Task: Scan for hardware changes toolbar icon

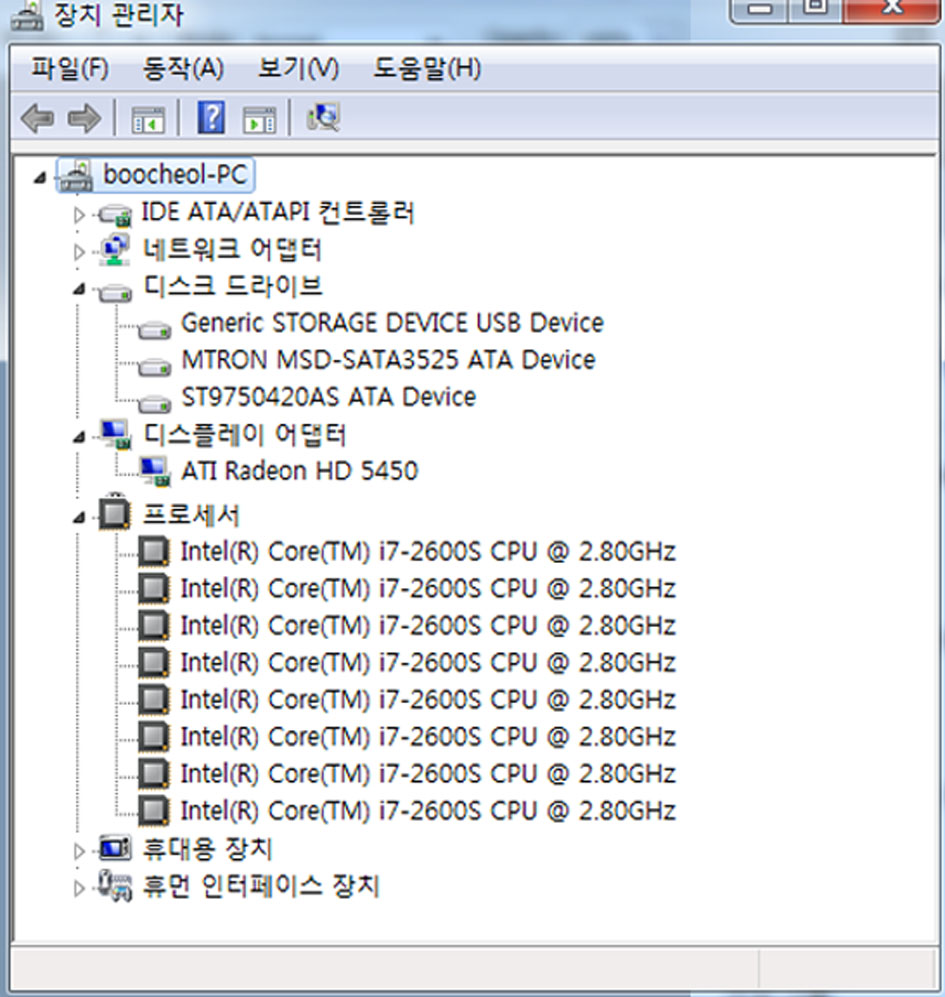Action: pos(323,117)
